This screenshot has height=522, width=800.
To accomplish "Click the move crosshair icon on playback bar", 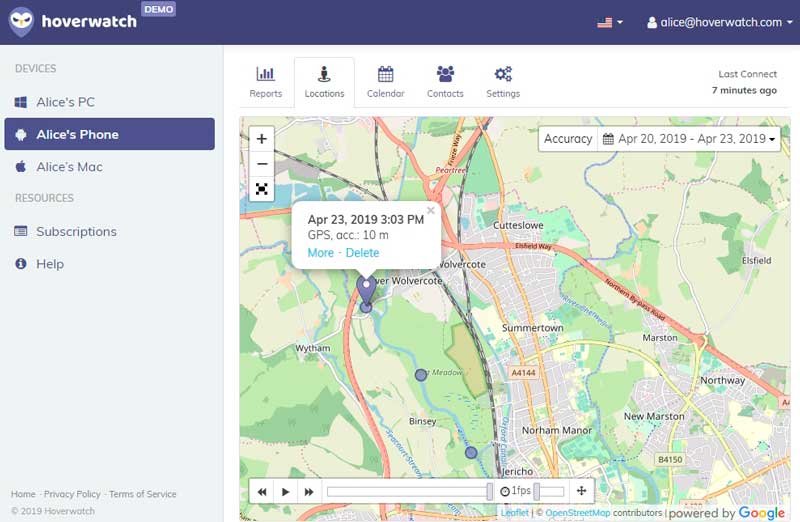I will (x=582, y=491).
